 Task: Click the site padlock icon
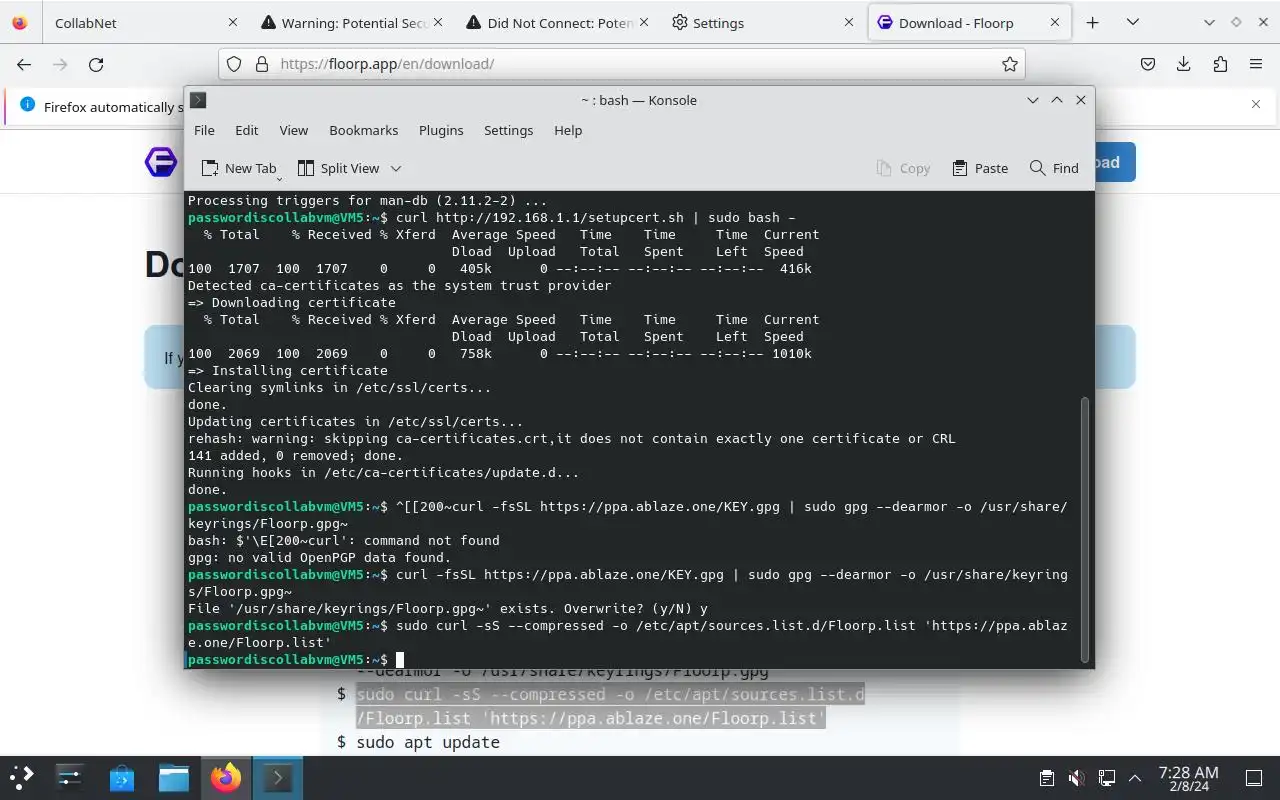coord(262,64)
